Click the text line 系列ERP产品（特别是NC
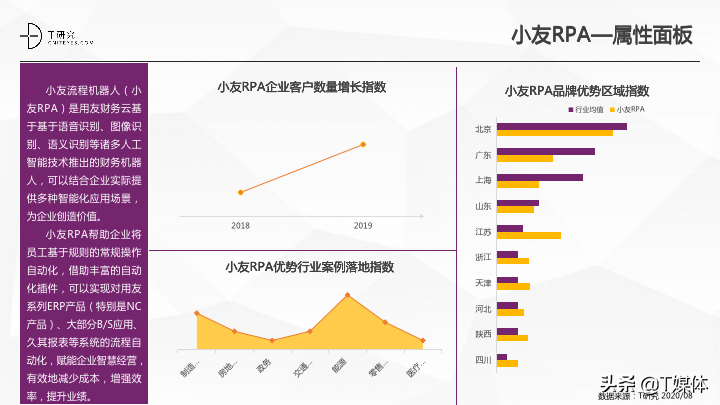Image resolution: width=720 pixels, height=405 pixels. (84, 306)
